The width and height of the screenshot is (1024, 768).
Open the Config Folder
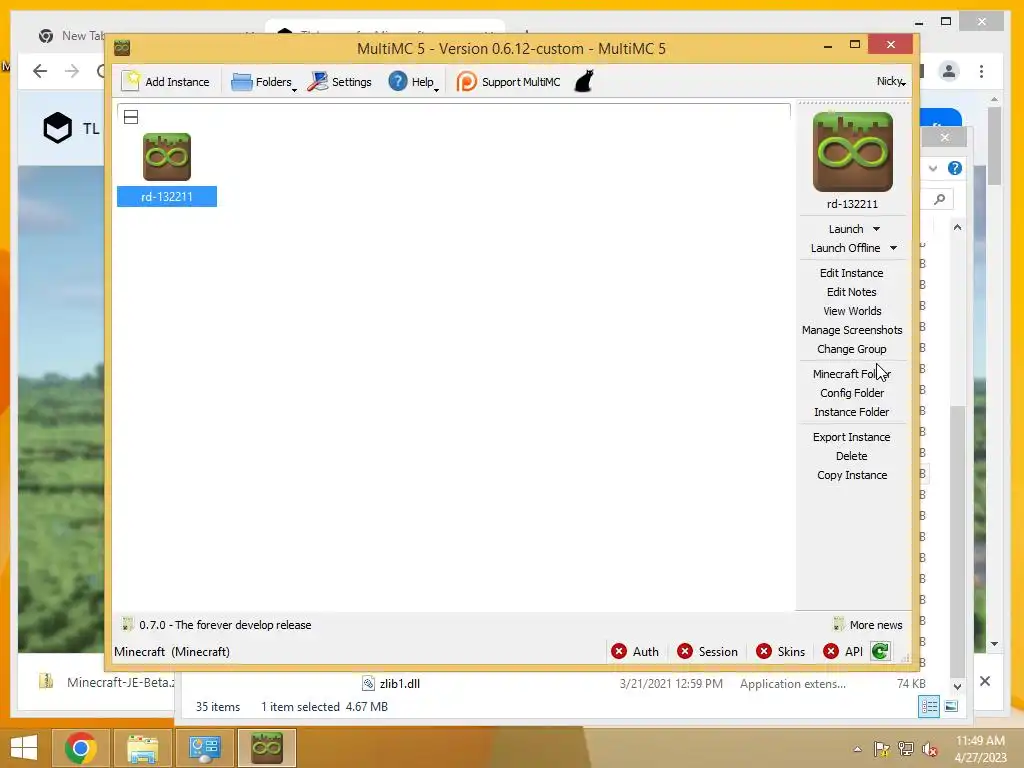point(852,392)
